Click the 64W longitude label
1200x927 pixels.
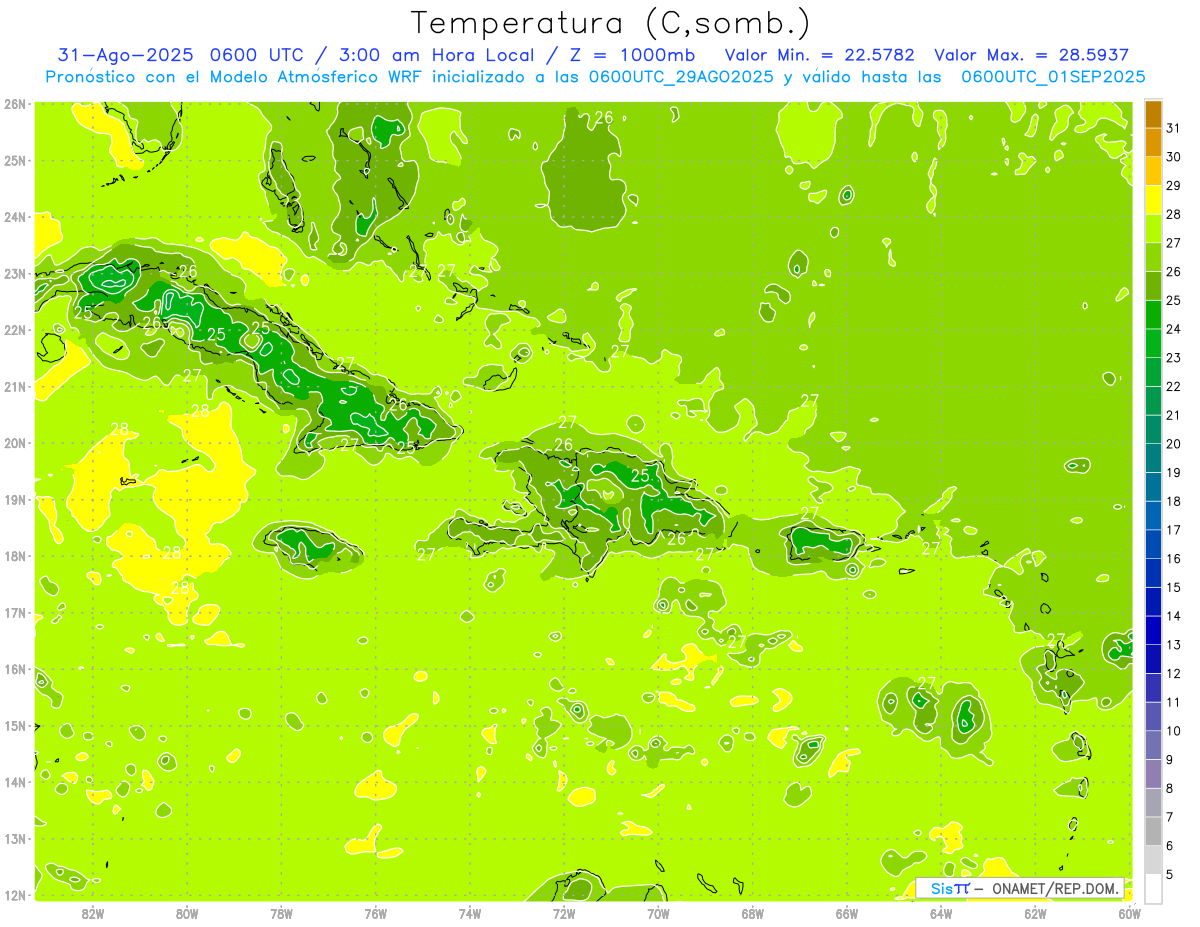(x=940, y=914)
